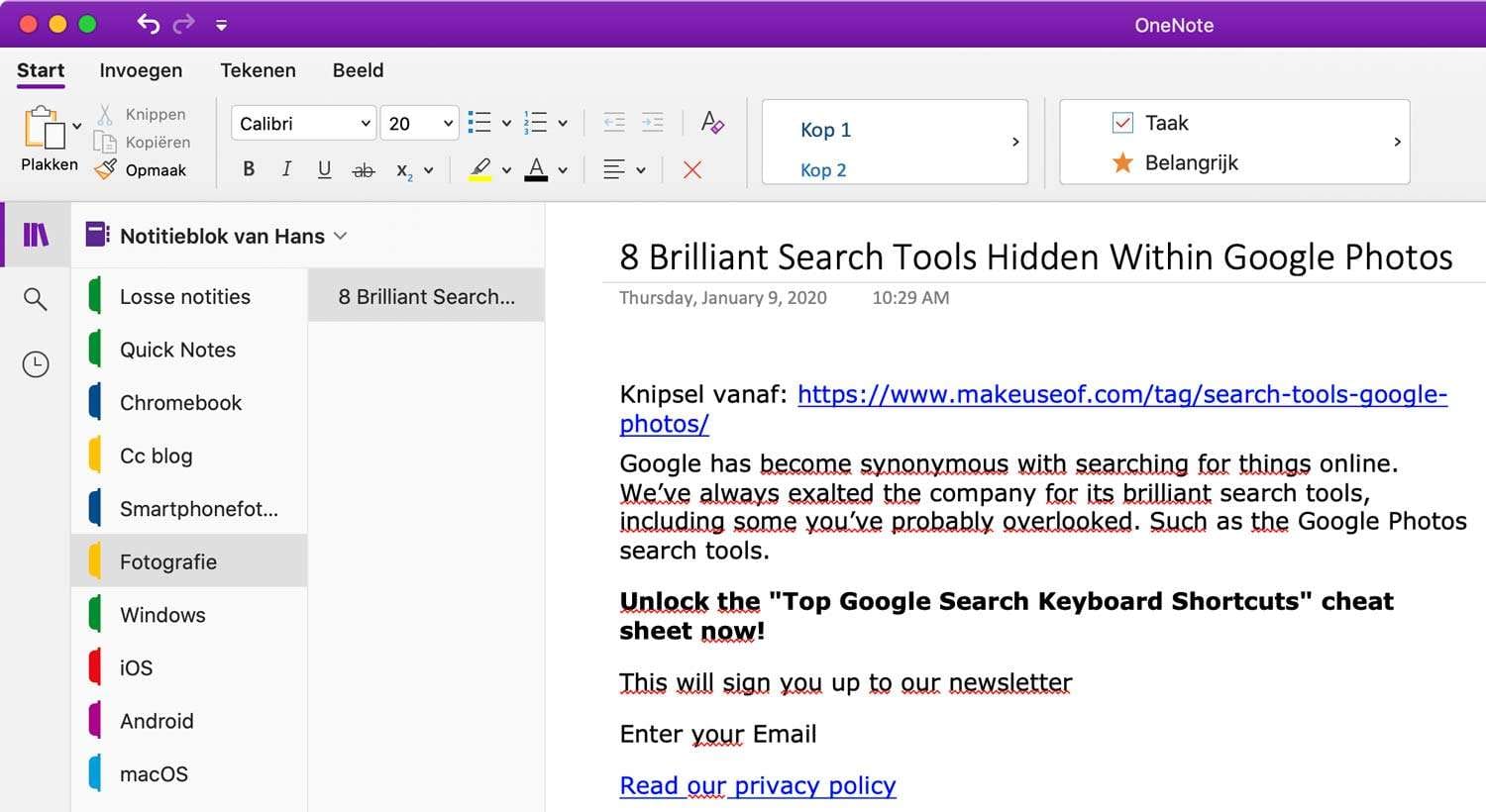This screenshot has width=1486, height=812.
Task: Apply a bulleted list
Action: [x=479, y=123]
